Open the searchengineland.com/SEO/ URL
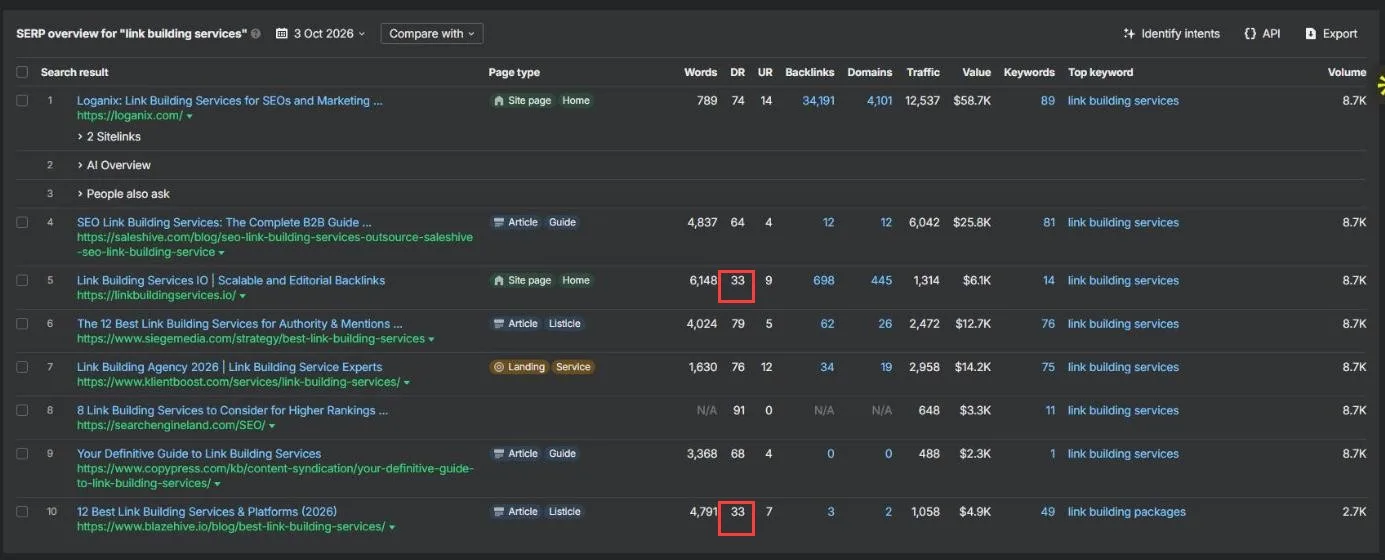Viewport: 1385px width, 560px height. tap(170, 426)
